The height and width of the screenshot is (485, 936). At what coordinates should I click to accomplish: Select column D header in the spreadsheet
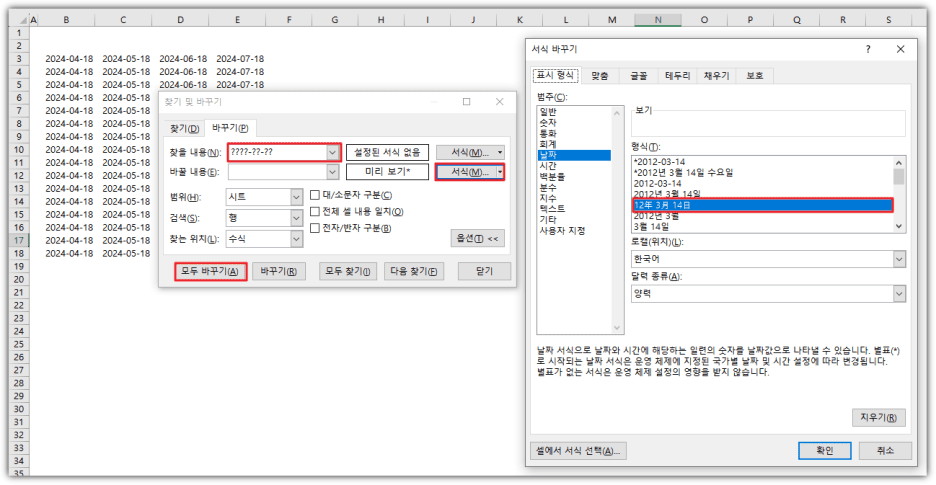180,19
